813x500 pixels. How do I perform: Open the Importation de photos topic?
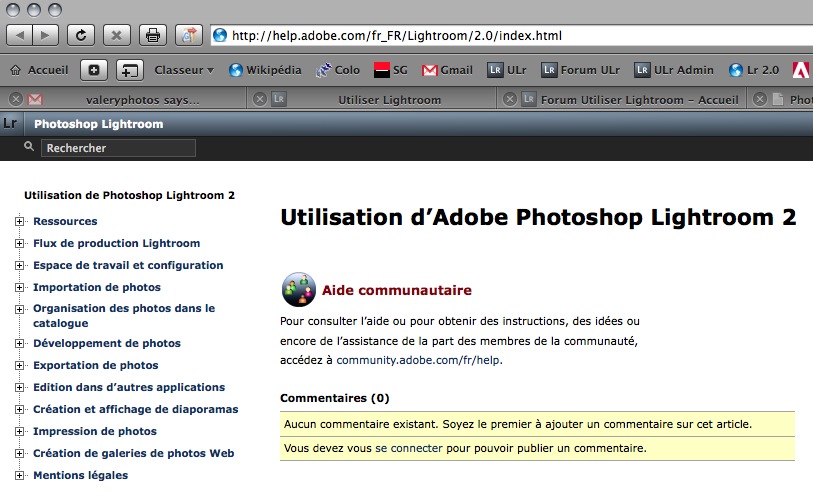pyautogui.click(x=97, y=287)
